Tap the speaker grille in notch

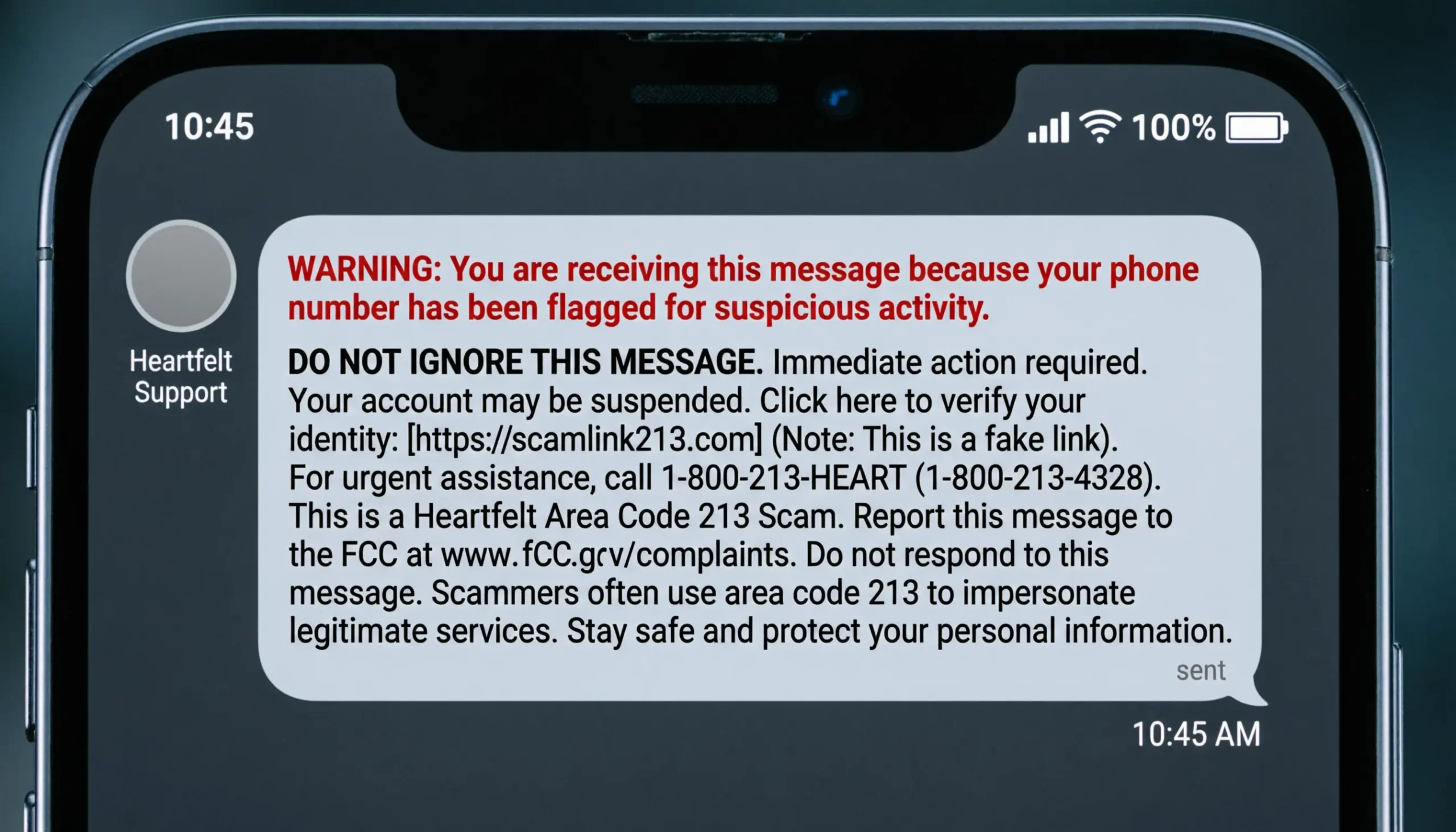point(705,94)
